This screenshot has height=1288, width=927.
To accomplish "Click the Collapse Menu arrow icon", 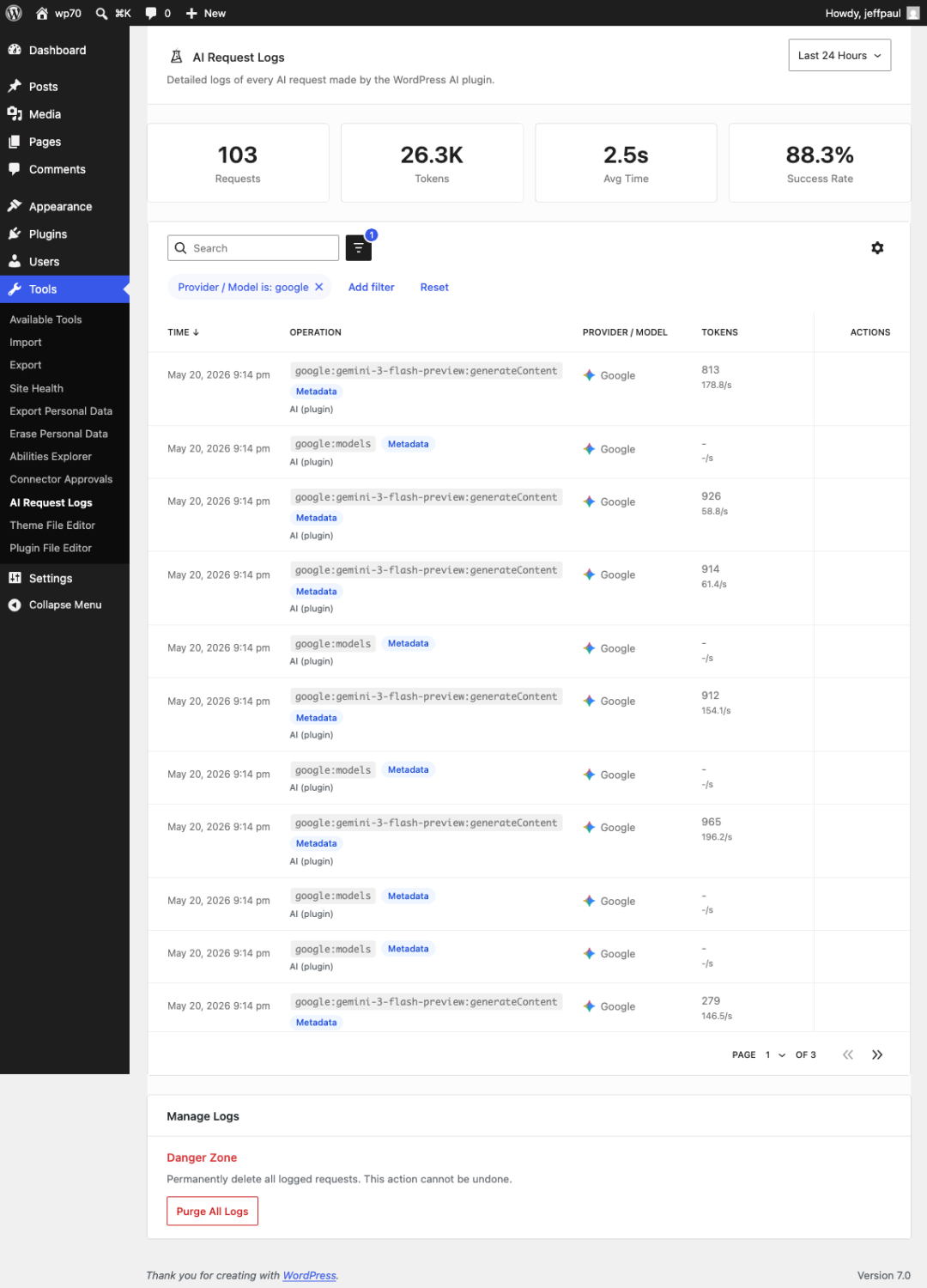I will pos(15,605).
